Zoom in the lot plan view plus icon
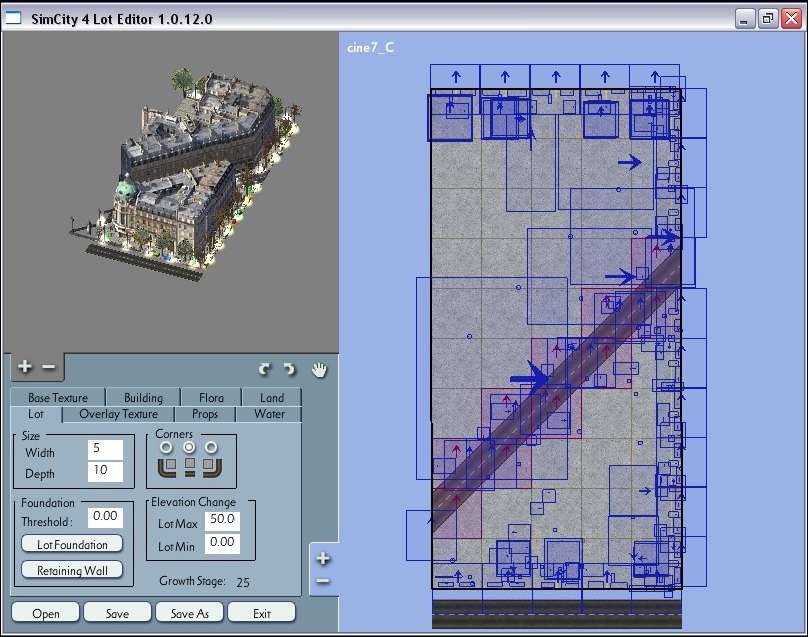The height and width of the screenshot is (637, 808). pyautogui.click(x=323, y=558)
